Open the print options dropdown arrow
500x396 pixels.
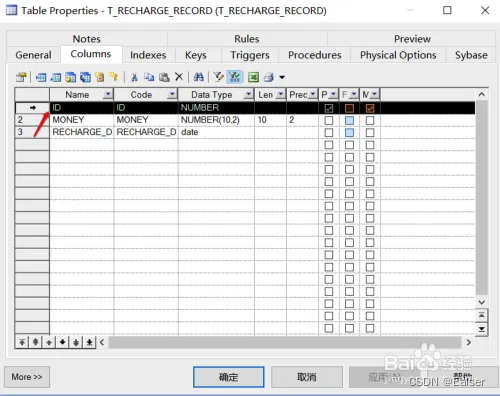point(282,77)
